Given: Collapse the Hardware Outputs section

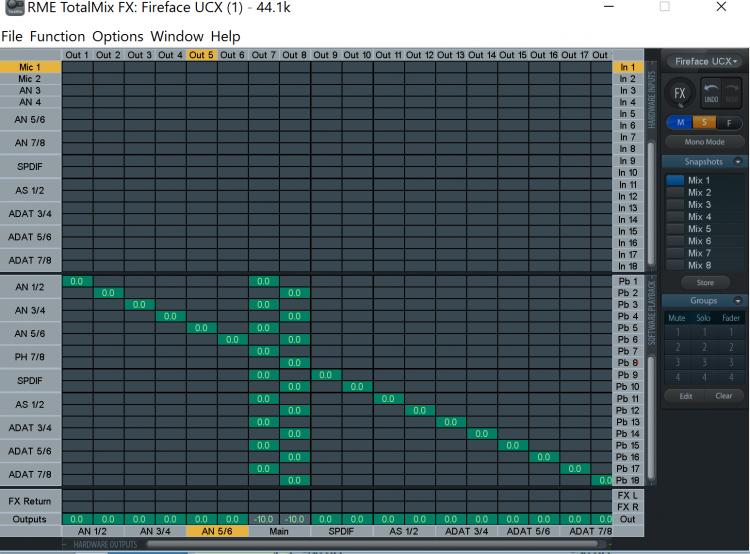Looking at the screenshot, I should pyautogui.click(x=105, y=544).
